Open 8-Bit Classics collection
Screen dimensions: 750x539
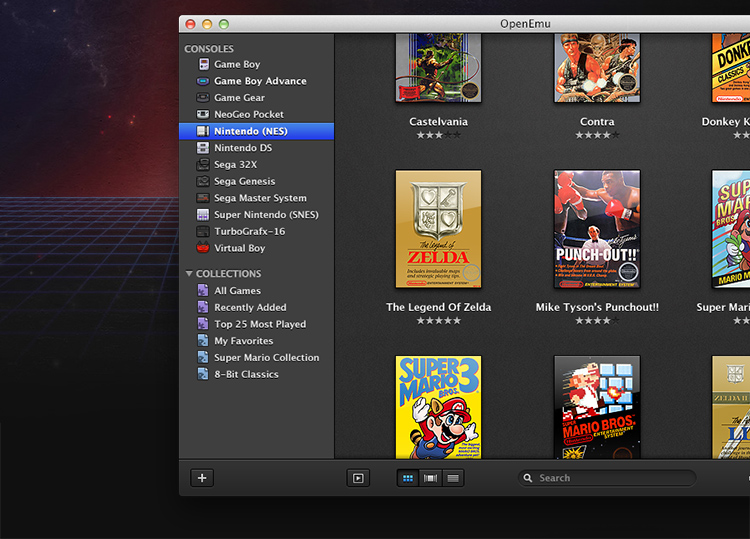point(256,374)
